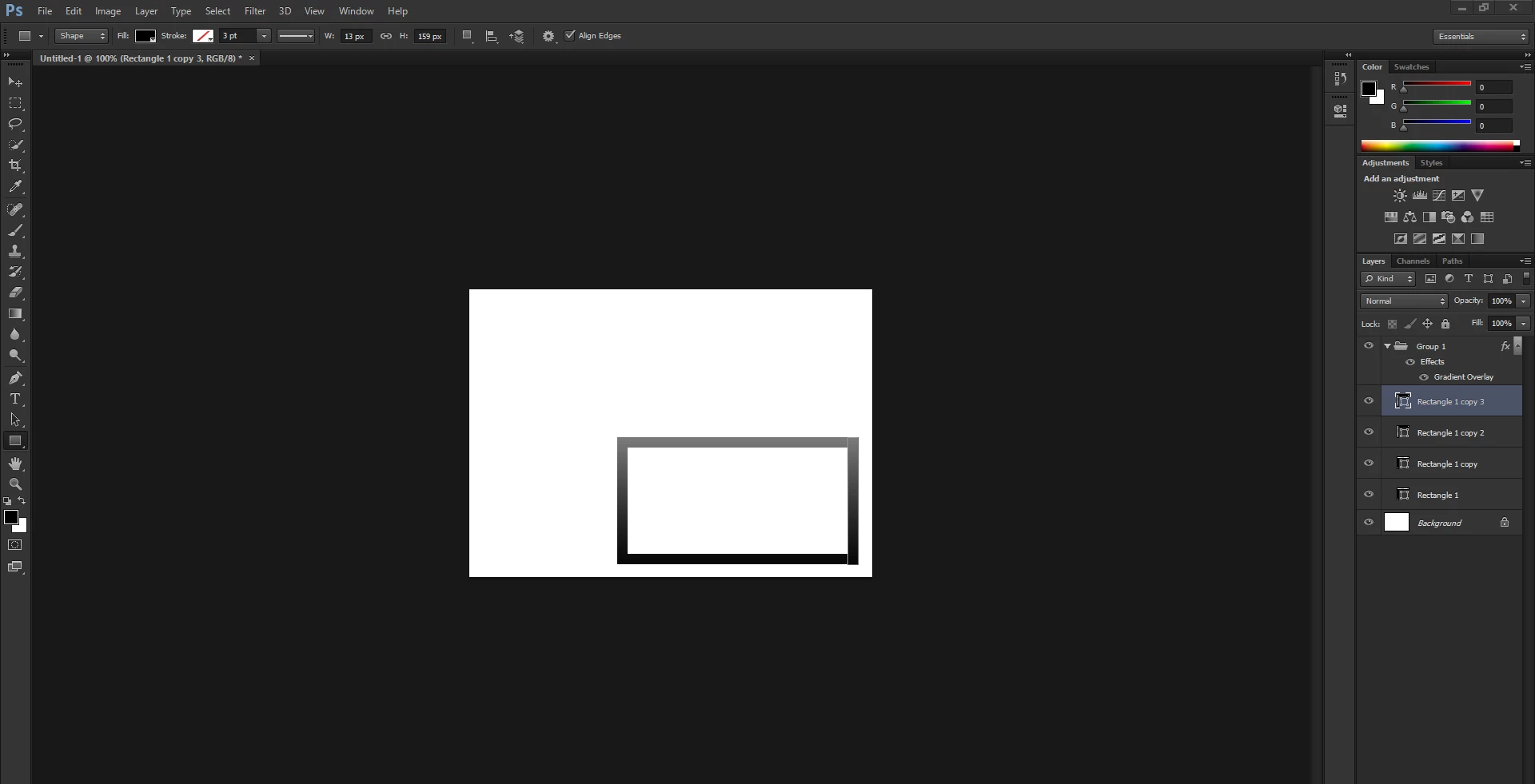The image size is (1535, 784).
Task: Link width and height values
Action: (x=386, y=36)
